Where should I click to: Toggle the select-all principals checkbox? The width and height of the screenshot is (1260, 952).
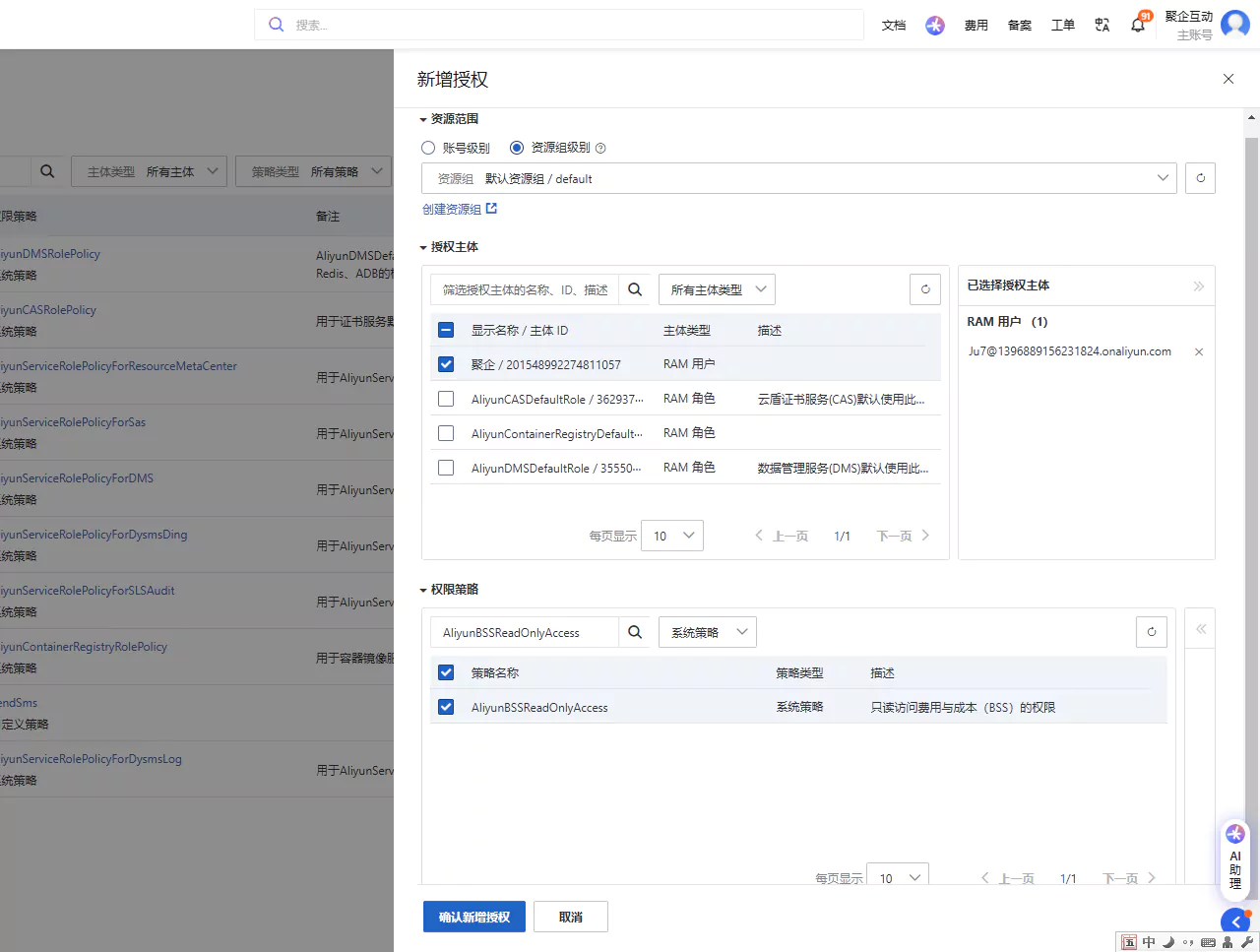pyautogui.click(x=446, y=330)
